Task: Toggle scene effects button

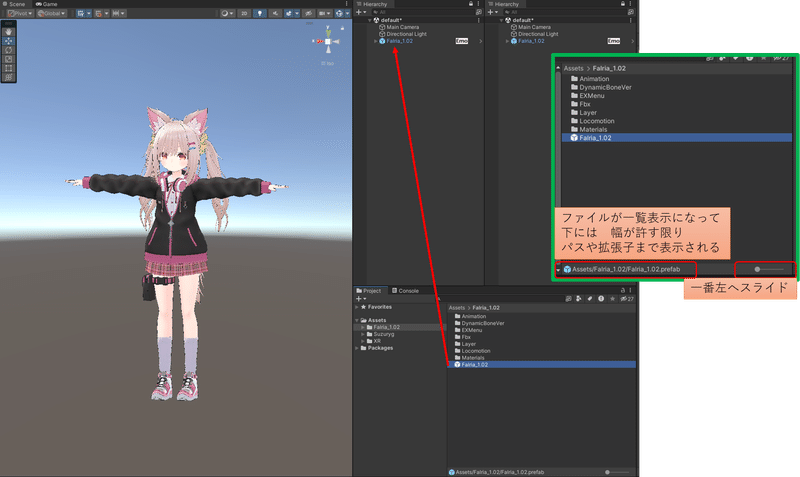Action: point(289,13)
